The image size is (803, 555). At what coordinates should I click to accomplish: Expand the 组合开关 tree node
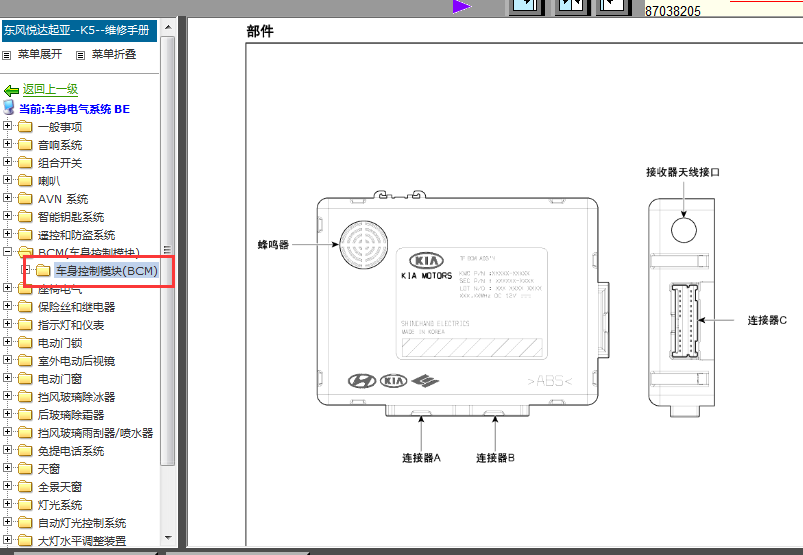[7, 162]
